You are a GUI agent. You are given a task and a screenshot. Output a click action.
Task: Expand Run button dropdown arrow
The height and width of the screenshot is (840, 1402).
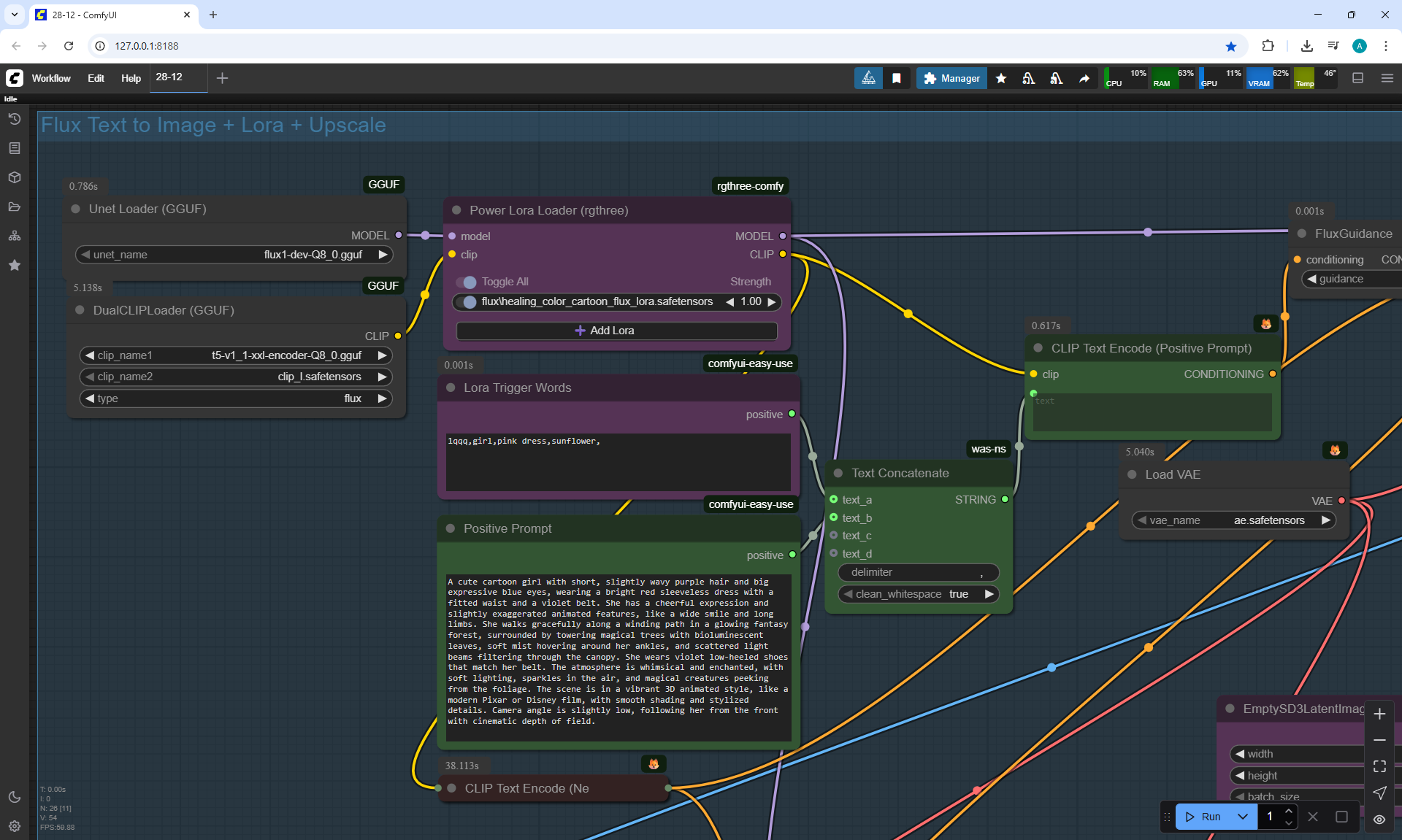(1242, 817)
